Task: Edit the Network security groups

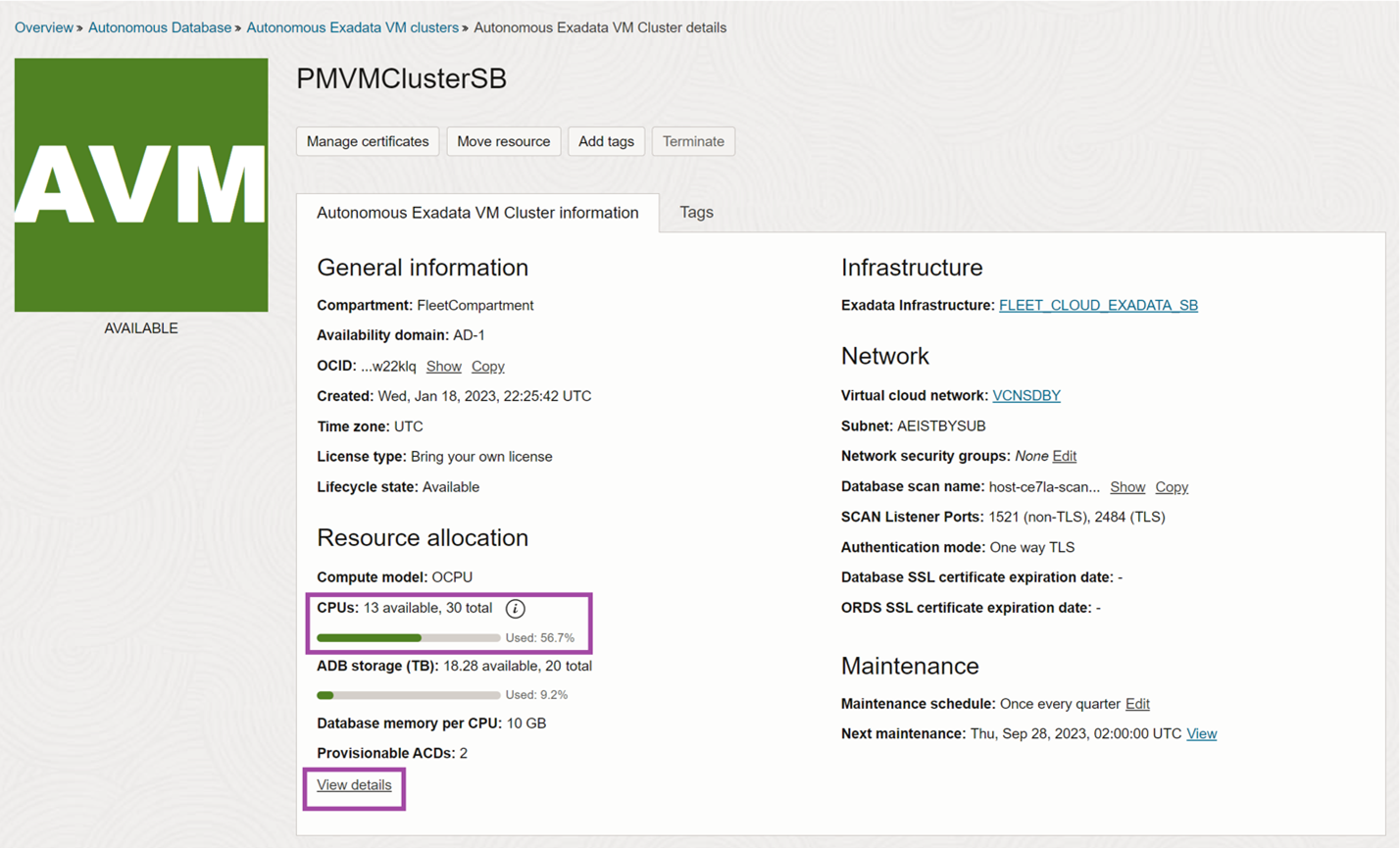Action: [x=1067, y=456]
